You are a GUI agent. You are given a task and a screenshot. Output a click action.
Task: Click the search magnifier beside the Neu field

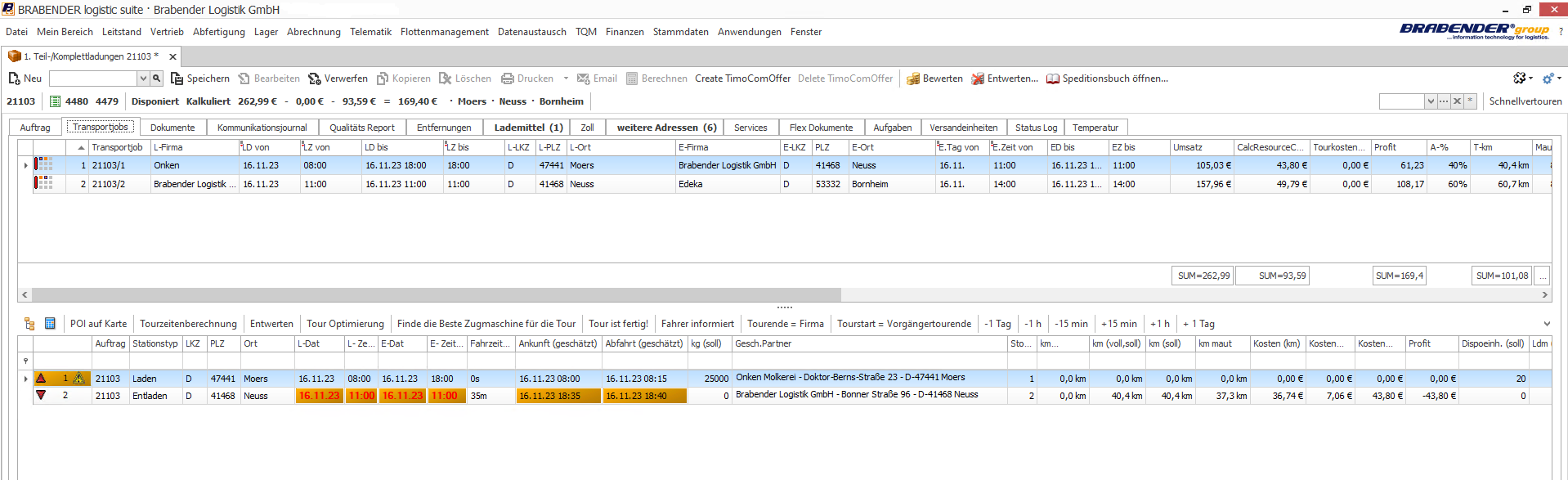156,79
